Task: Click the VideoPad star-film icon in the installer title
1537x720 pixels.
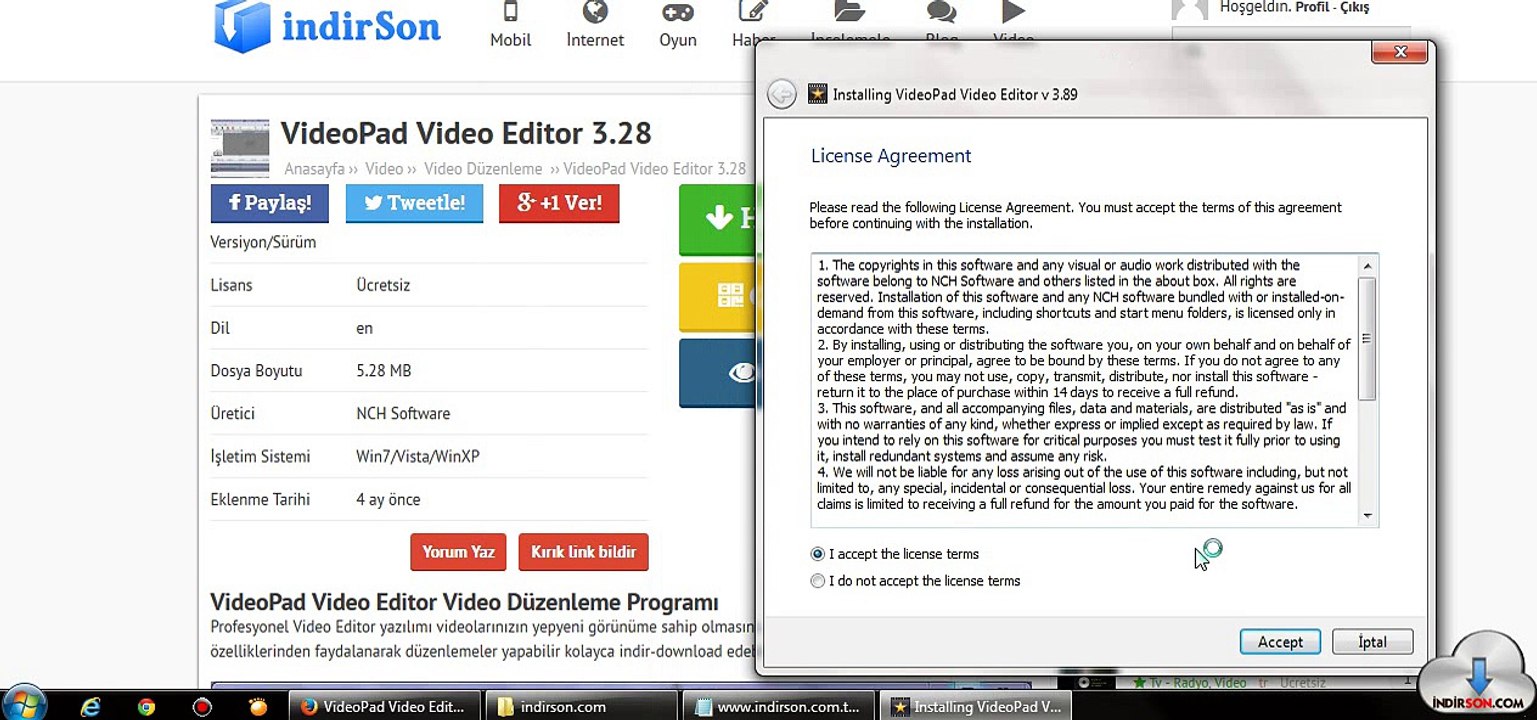Action: tap(817, 94)
